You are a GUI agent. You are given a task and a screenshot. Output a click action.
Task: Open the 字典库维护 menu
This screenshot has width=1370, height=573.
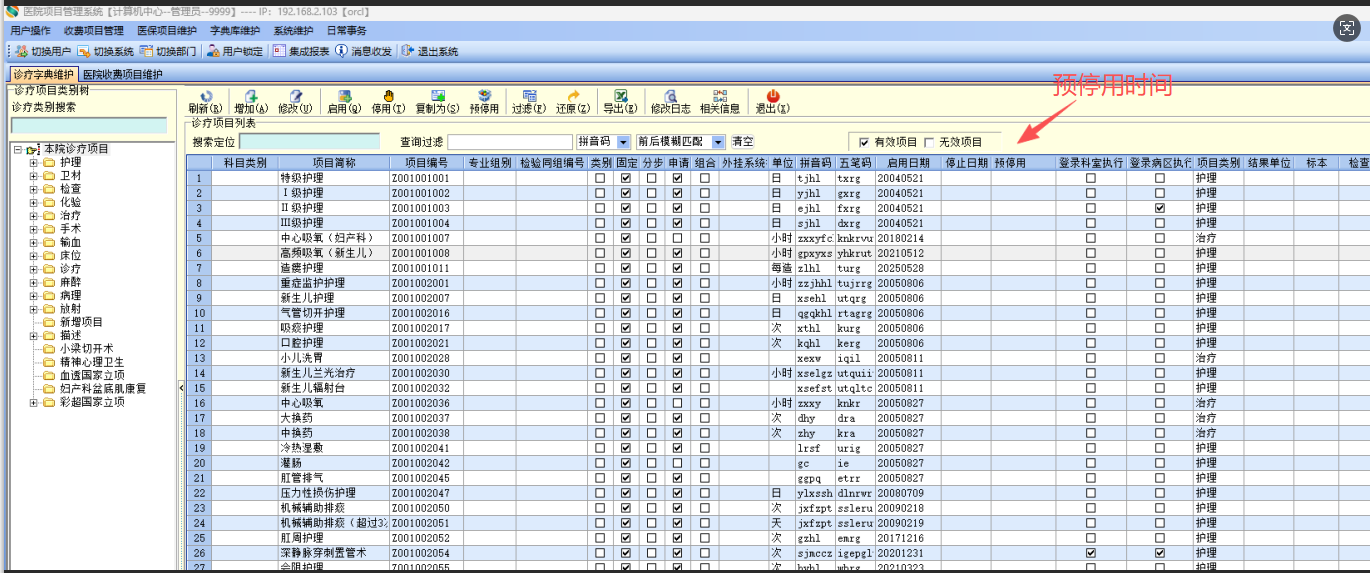pyautogui.click(x=235, y=31)
